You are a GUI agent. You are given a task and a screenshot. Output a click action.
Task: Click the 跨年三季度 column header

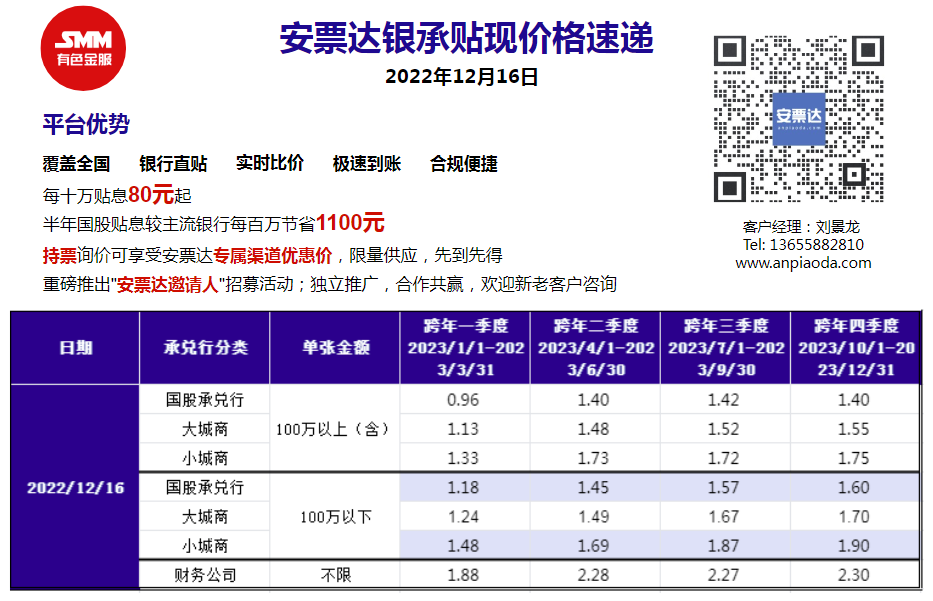click(x=726, y=348)
